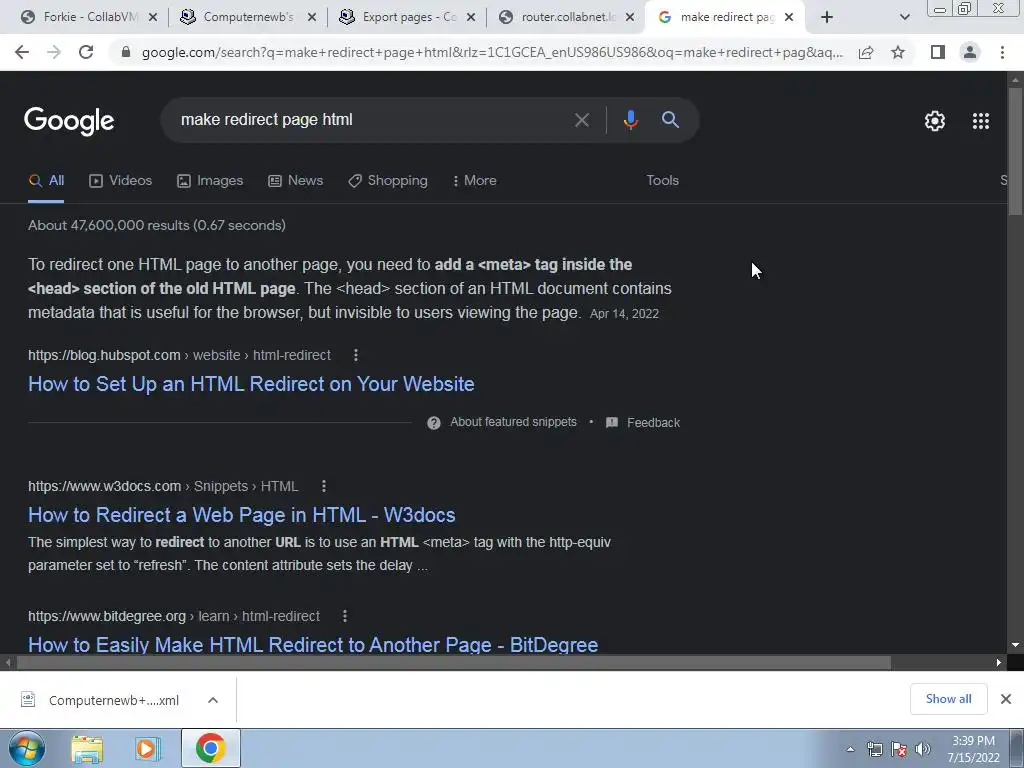
Task: Click the forward navigation arrow
Action: [54, 52]
